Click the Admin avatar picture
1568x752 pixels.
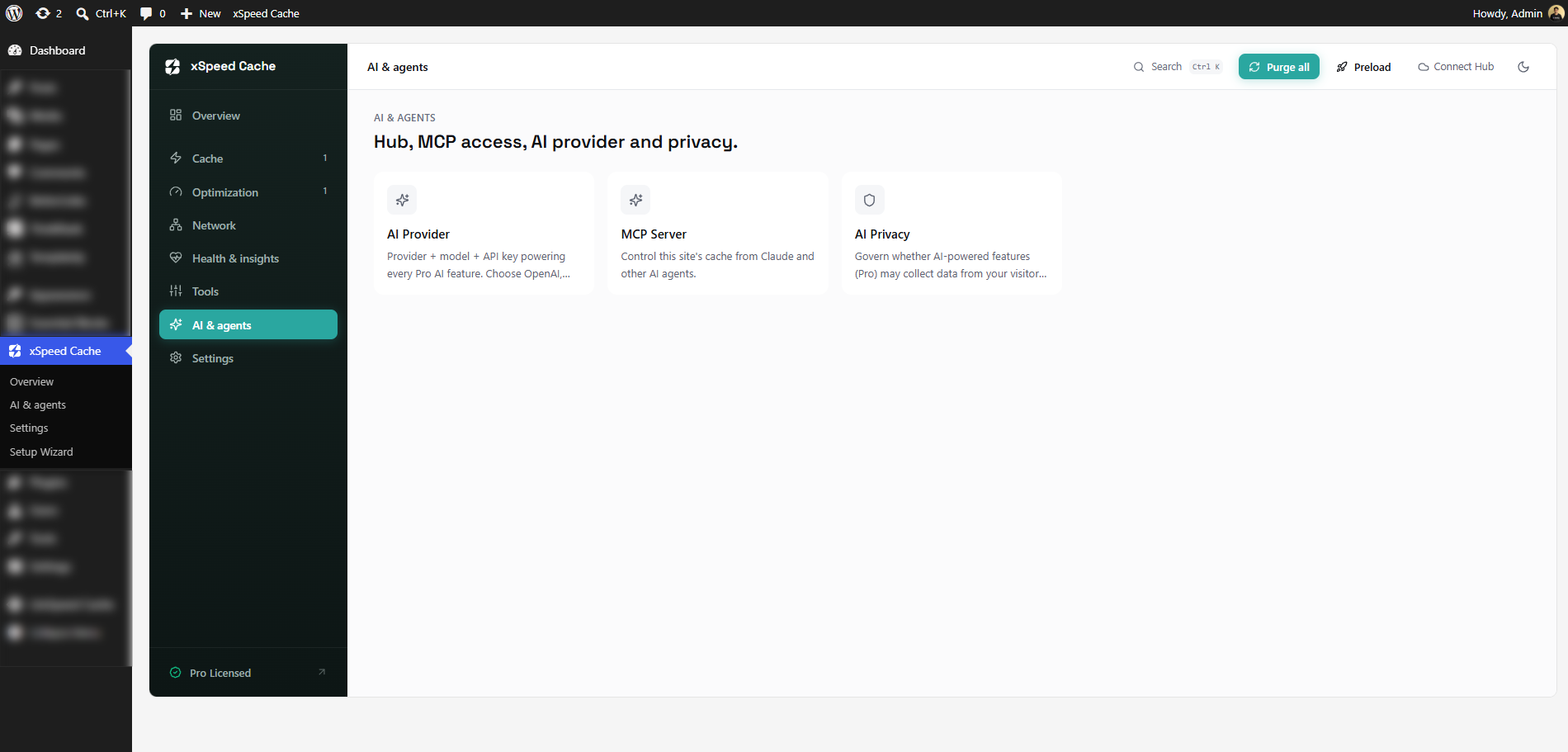click(x=1556, y=12)
